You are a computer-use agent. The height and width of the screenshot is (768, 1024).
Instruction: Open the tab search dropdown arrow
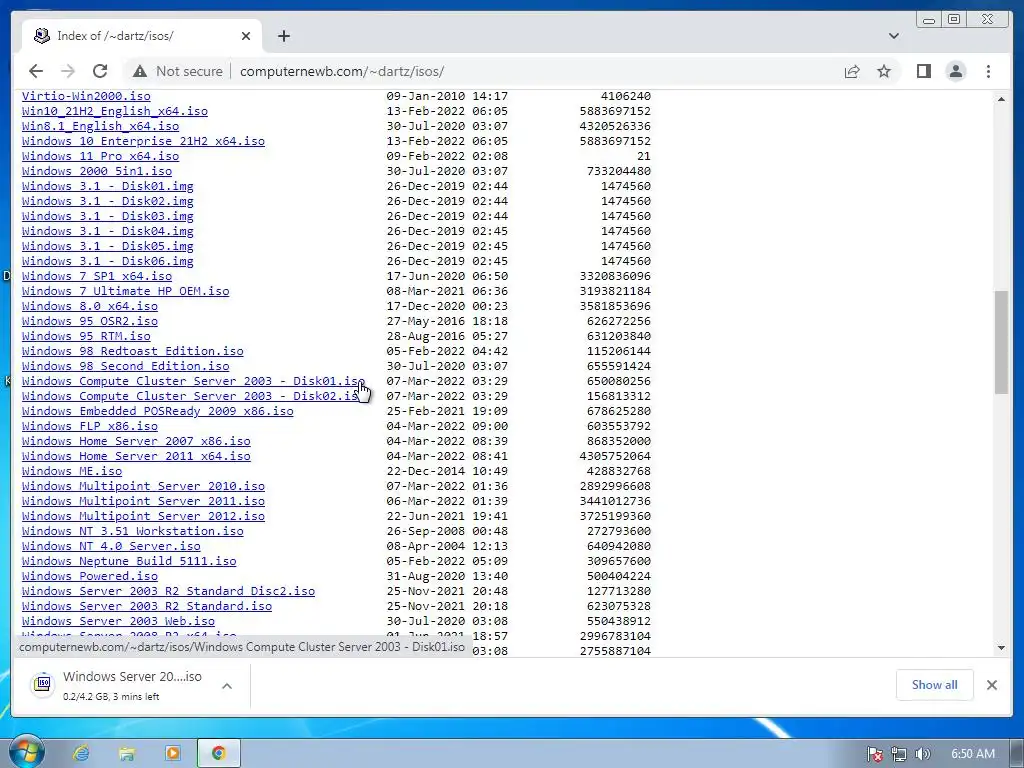point(893,36)
